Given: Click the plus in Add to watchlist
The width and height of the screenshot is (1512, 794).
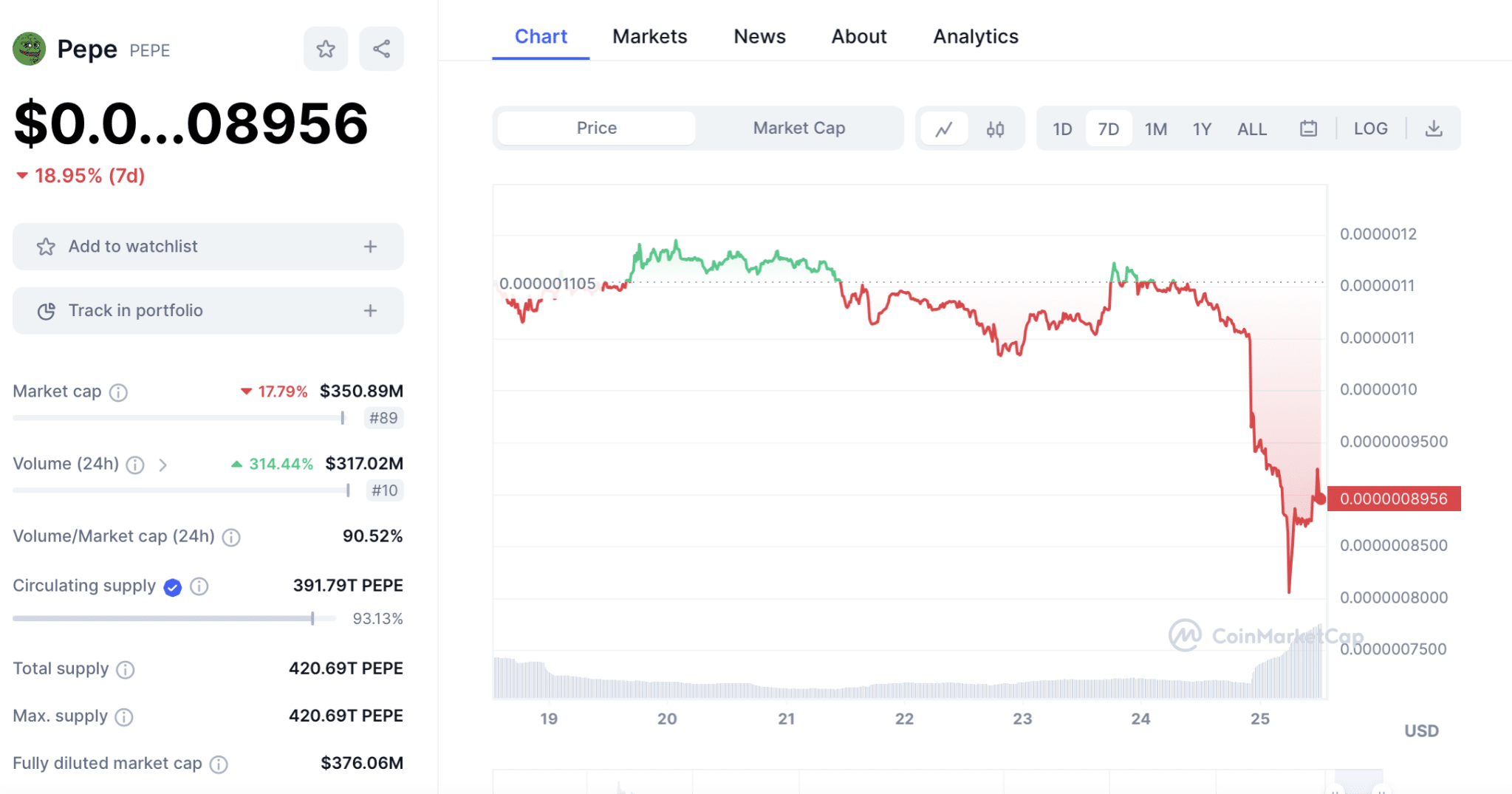Looking at the screenshot, I should click(370, 247).
